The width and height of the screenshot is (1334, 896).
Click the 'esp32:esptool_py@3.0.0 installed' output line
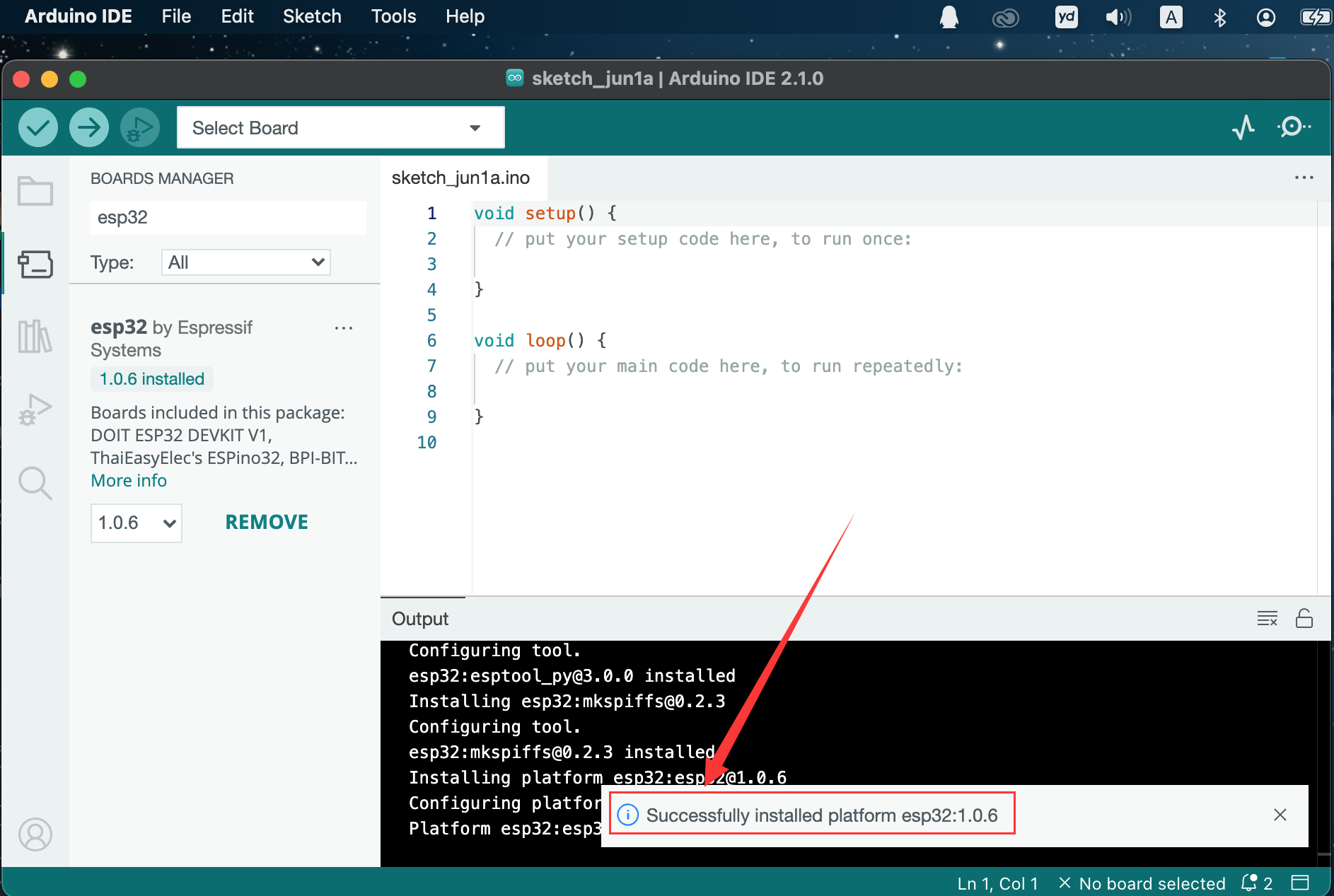tap(572, 676)
